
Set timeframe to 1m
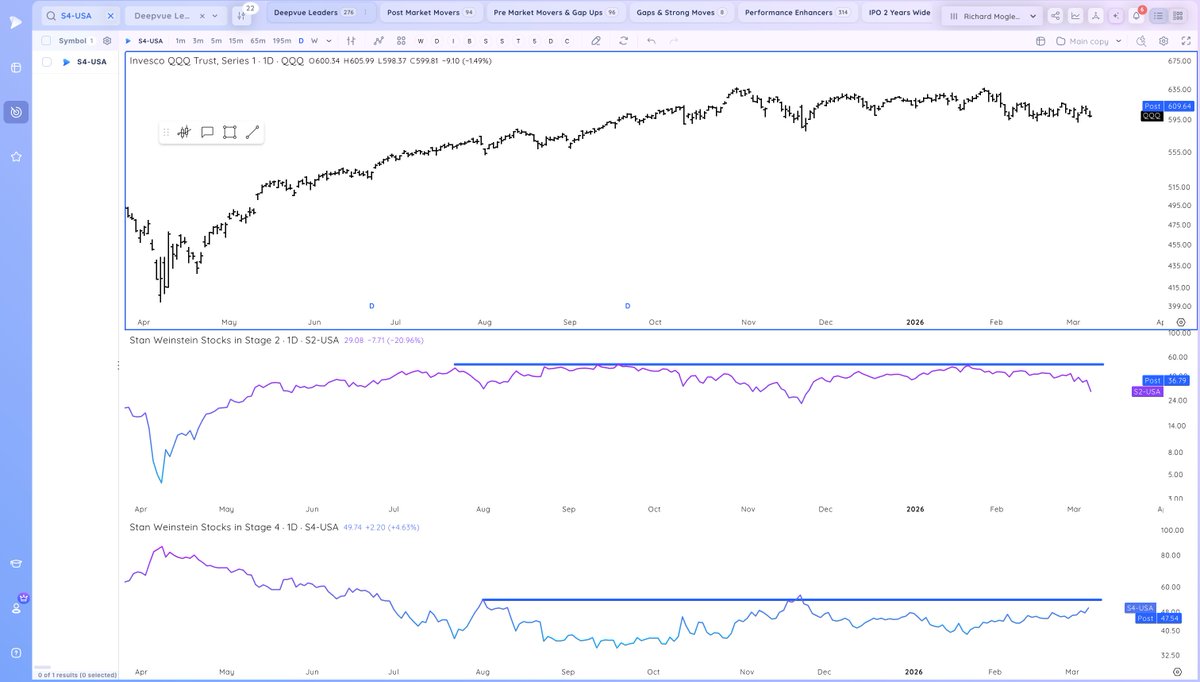click(180, 41)
